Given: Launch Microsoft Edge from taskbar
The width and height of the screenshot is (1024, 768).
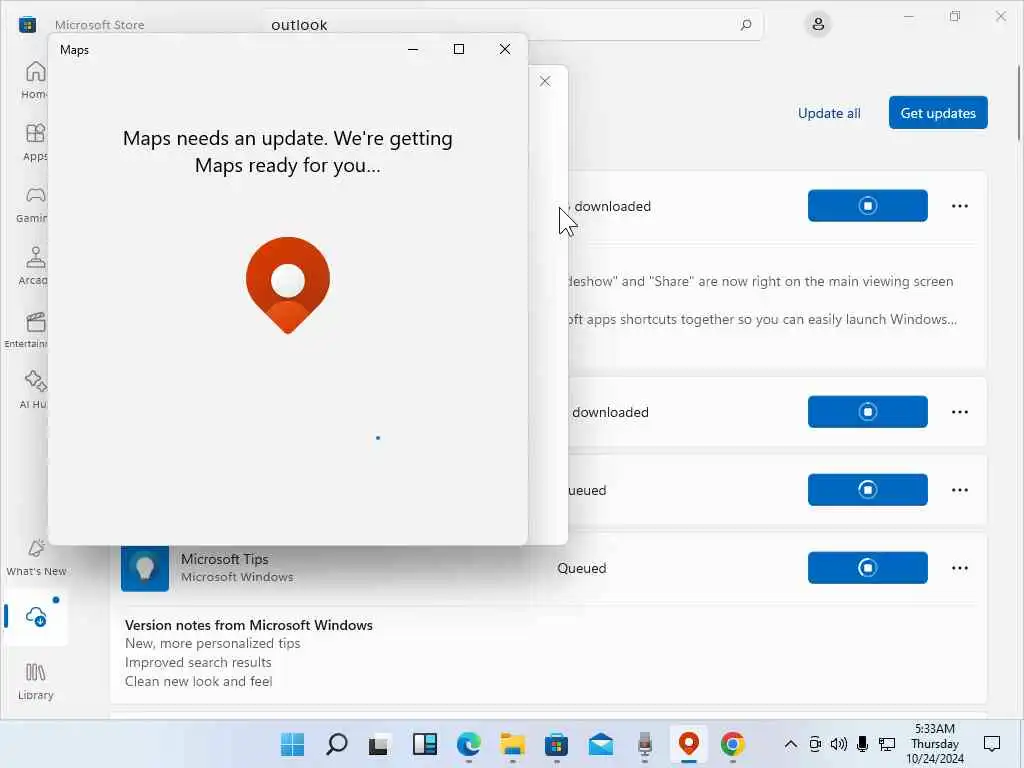Looking at the screenshot, I should coord(468,744).
